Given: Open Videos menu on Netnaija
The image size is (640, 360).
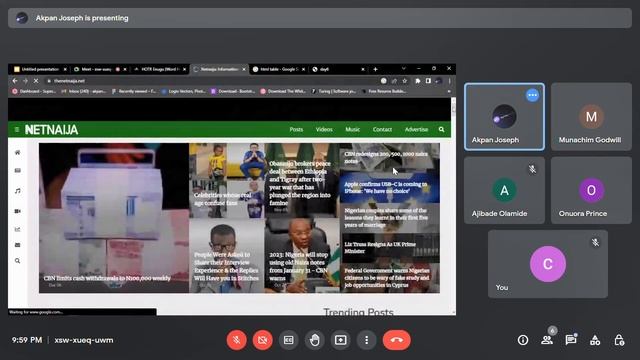Looking at the screenshot, I should tap(324, 129).
